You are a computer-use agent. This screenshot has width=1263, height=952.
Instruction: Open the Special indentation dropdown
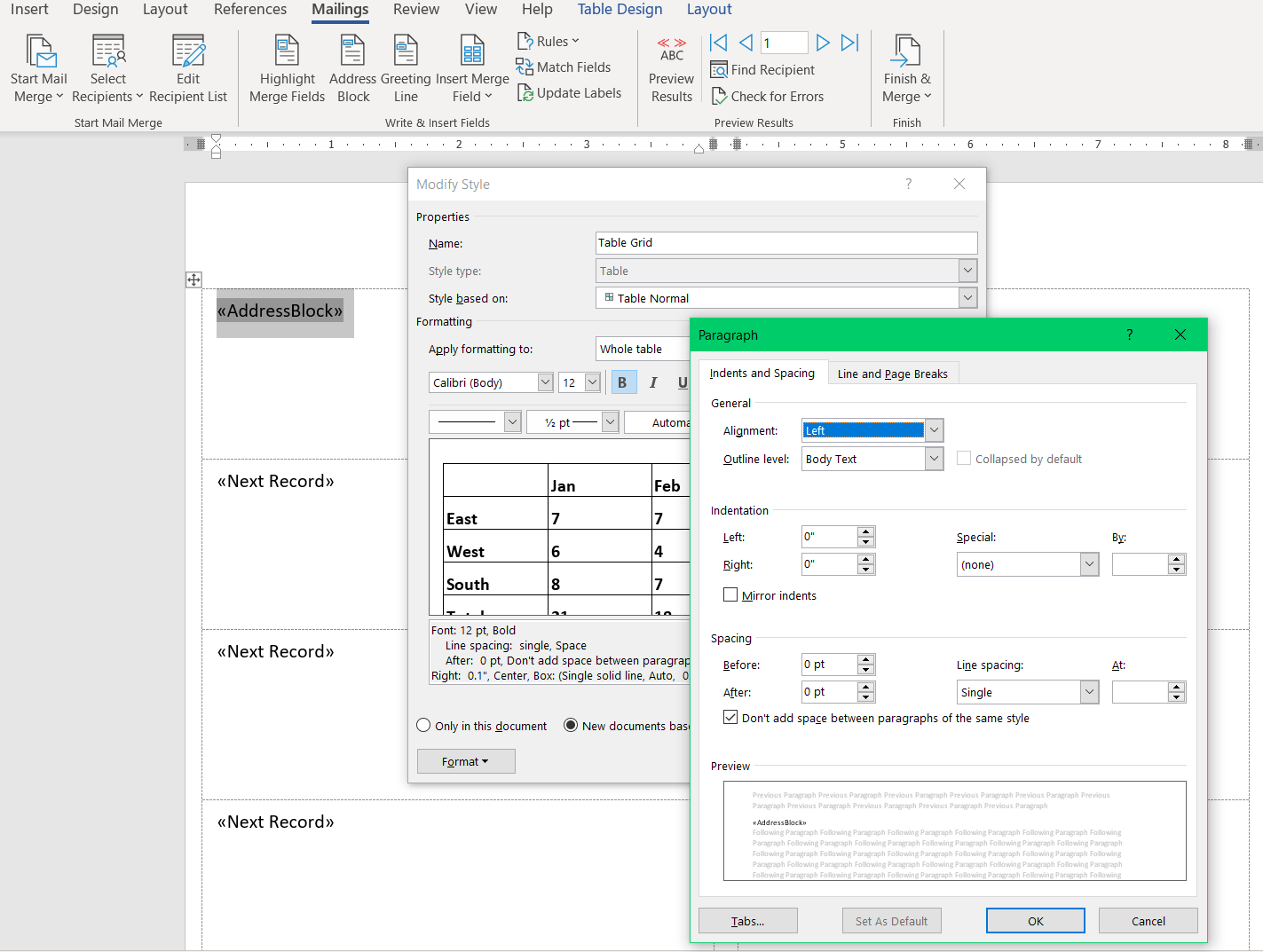[1090, 564]
